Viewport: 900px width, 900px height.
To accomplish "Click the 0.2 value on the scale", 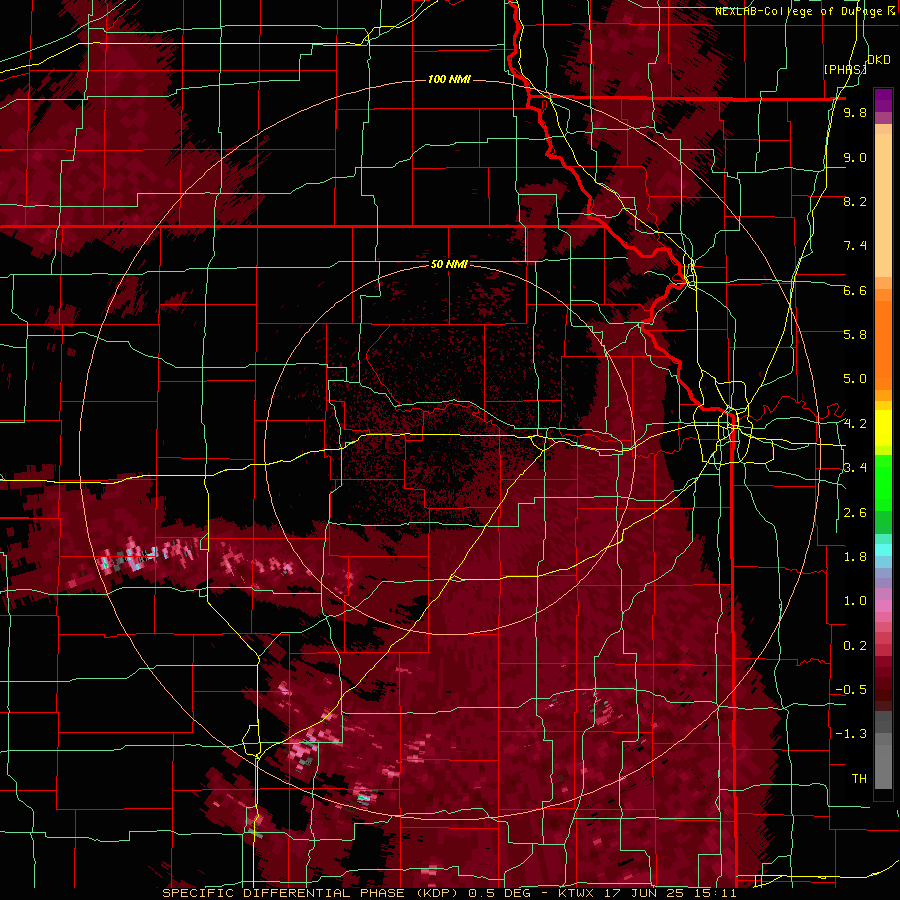I will [855, 646].
